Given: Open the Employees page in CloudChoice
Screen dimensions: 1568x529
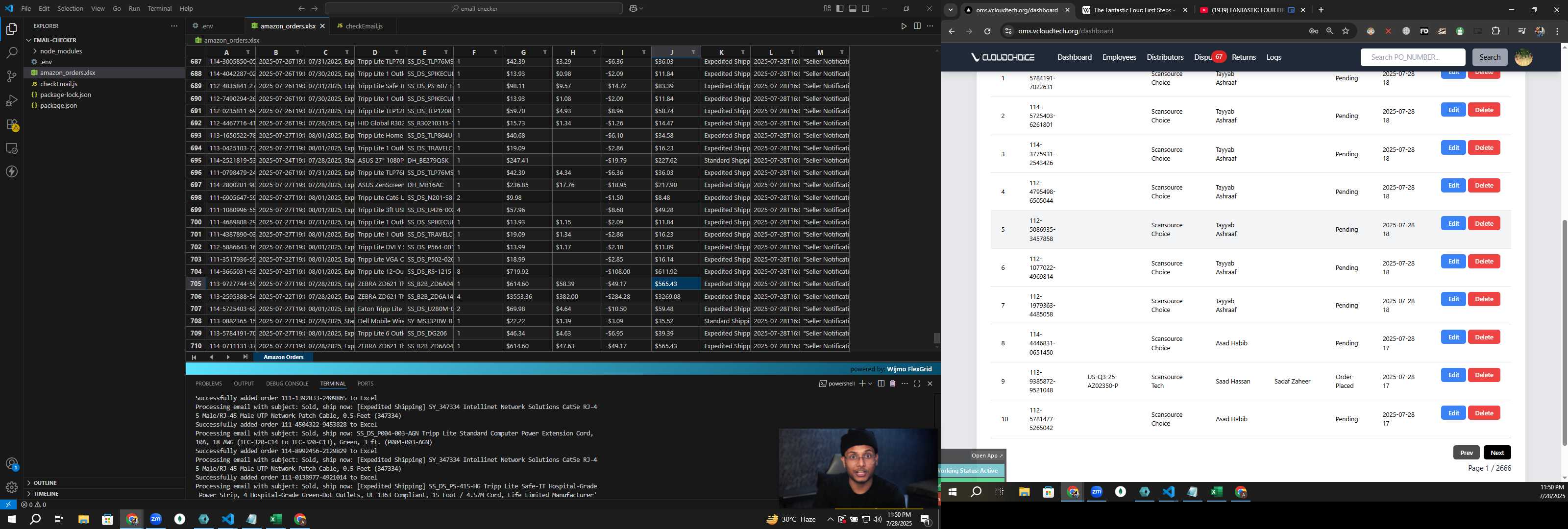Looking at the screenshot, I should (1119, 57).
